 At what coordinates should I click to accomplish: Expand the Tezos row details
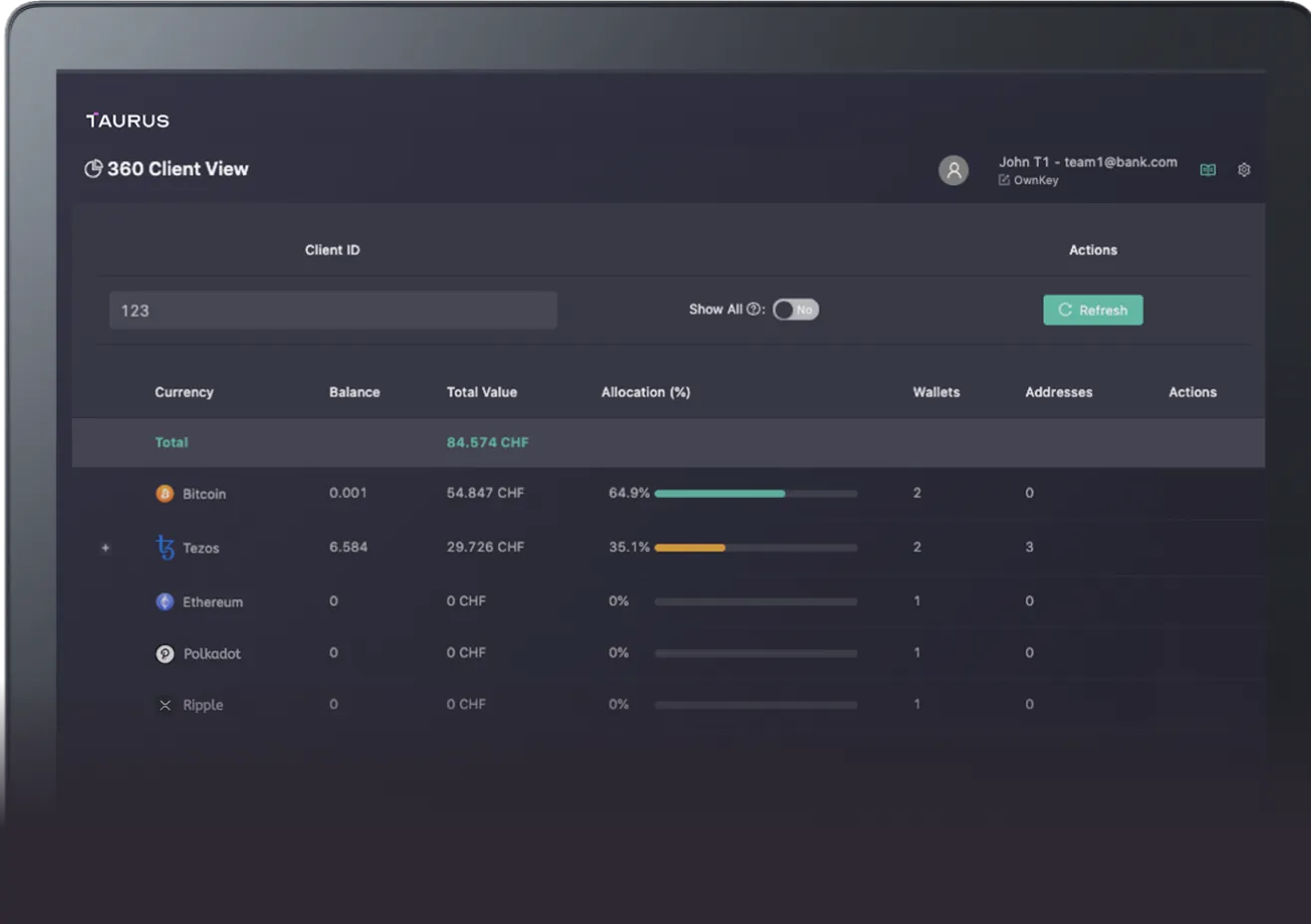[106, 548]
